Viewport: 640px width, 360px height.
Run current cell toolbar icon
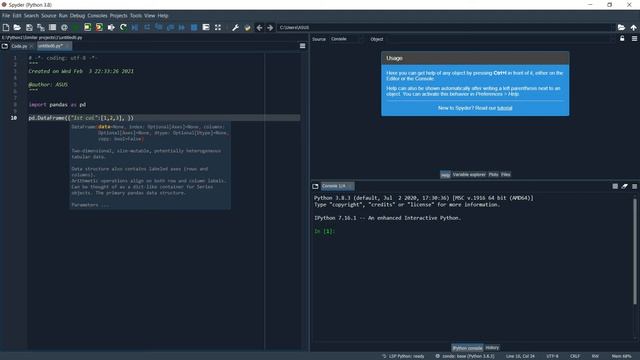pos(87,27)
